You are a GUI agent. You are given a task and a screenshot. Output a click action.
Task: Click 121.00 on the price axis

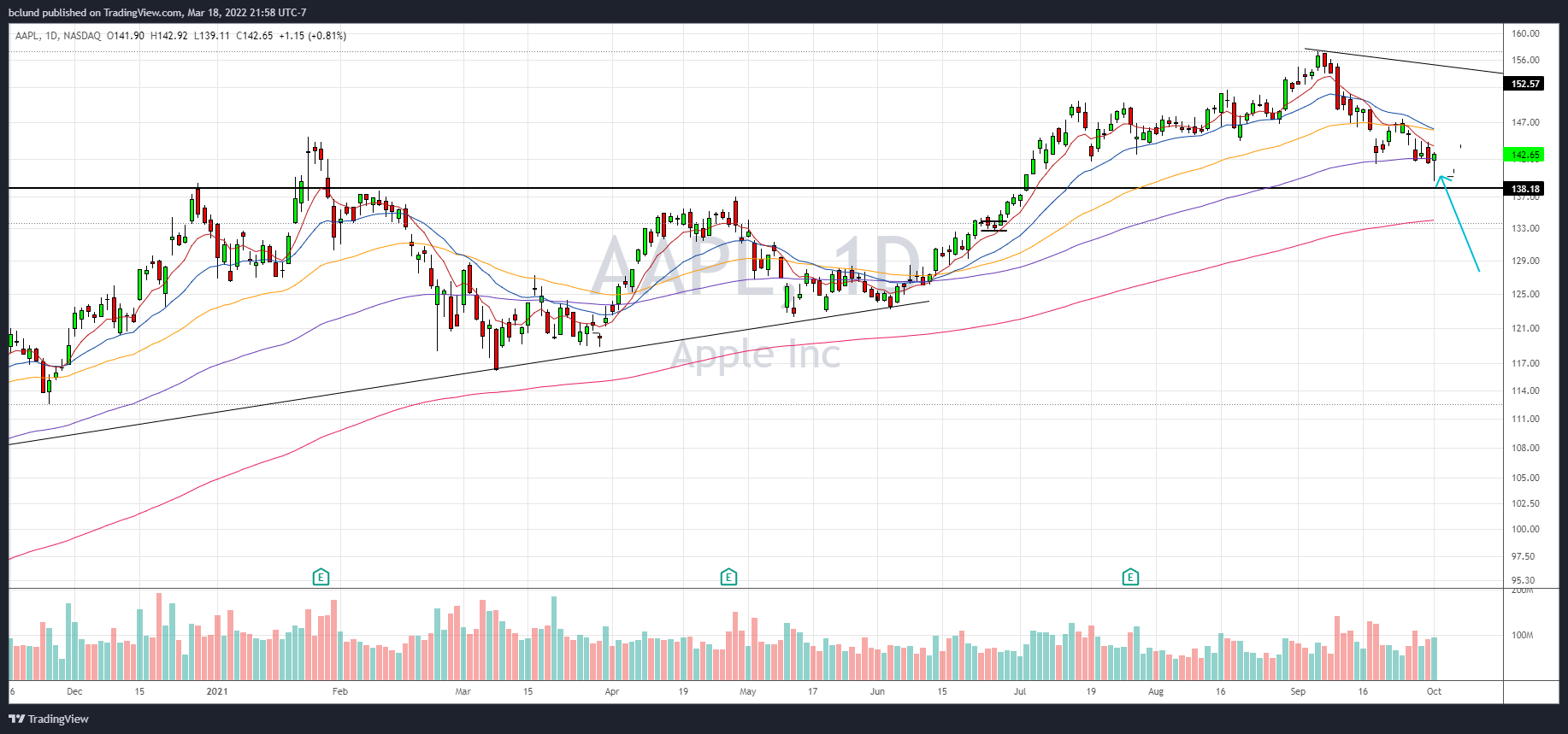[x=1525, y=329]
